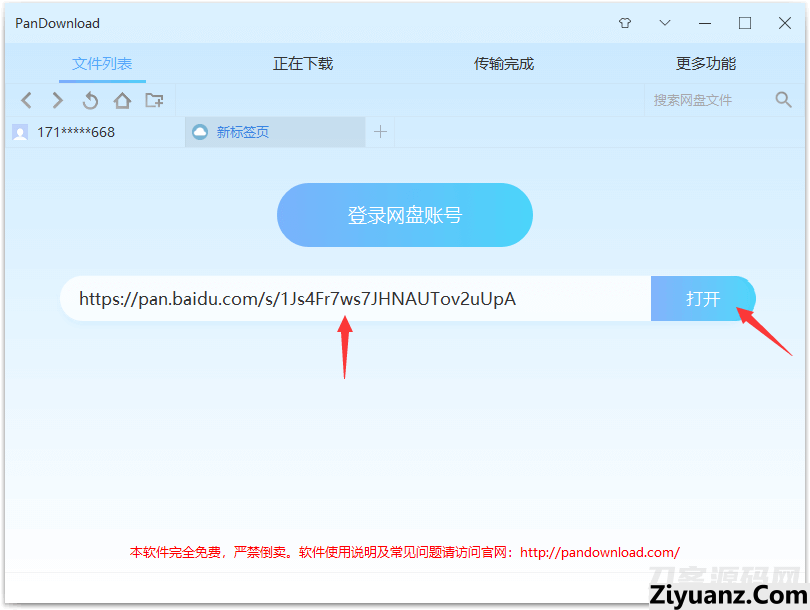Expand the title bar dropdown menu arrow

[x=665, y=23]
